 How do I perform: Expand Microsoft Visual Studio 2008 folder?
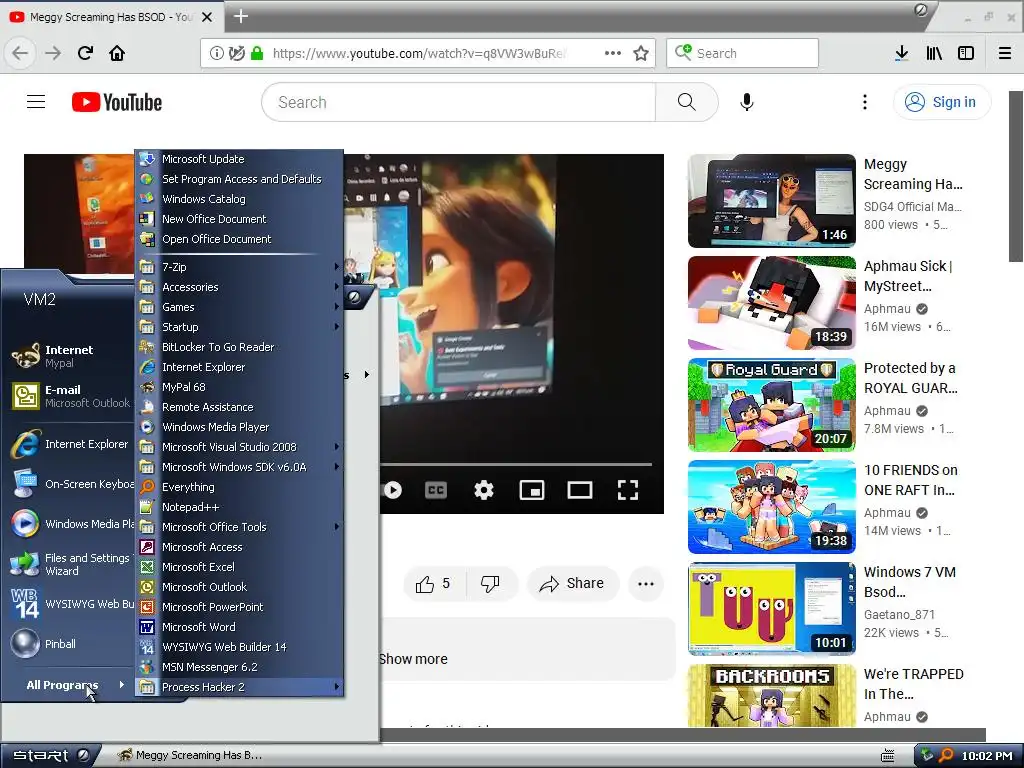pos(239,447)
